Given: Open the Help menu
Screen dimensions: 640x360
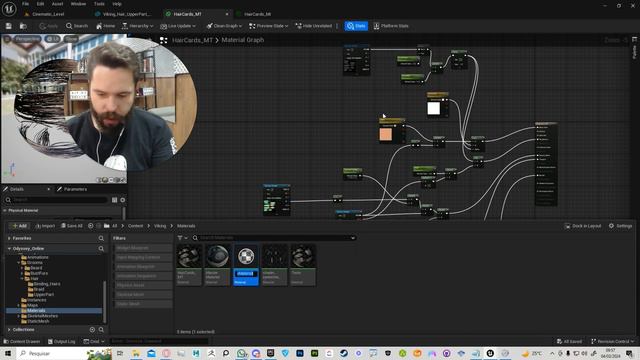Looking at the screenshot, I should [117, 4].
